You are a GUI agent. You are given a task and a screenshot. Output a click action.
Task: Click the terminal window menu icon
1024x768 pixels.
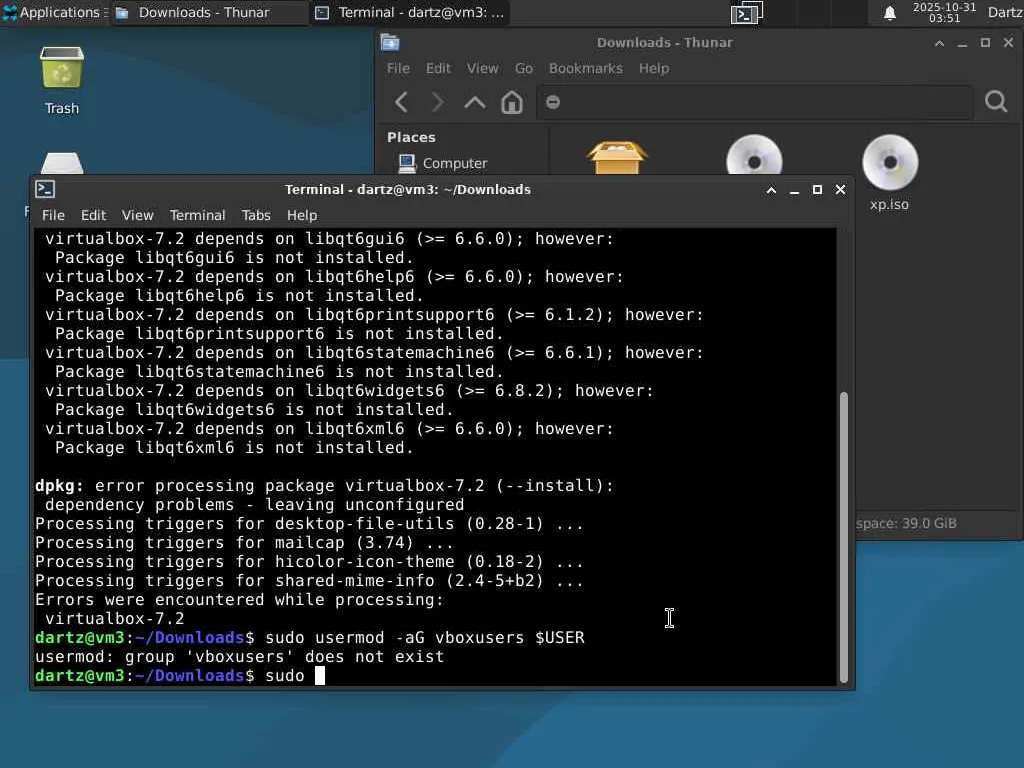click(x=44, y=189)
